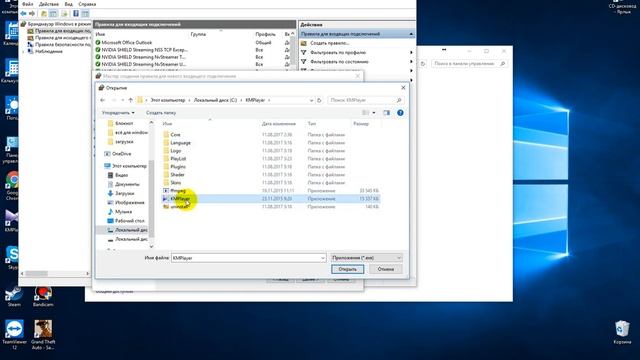Click Создать папку in the toolbar

pyautogui.click(x=161, y=113)
